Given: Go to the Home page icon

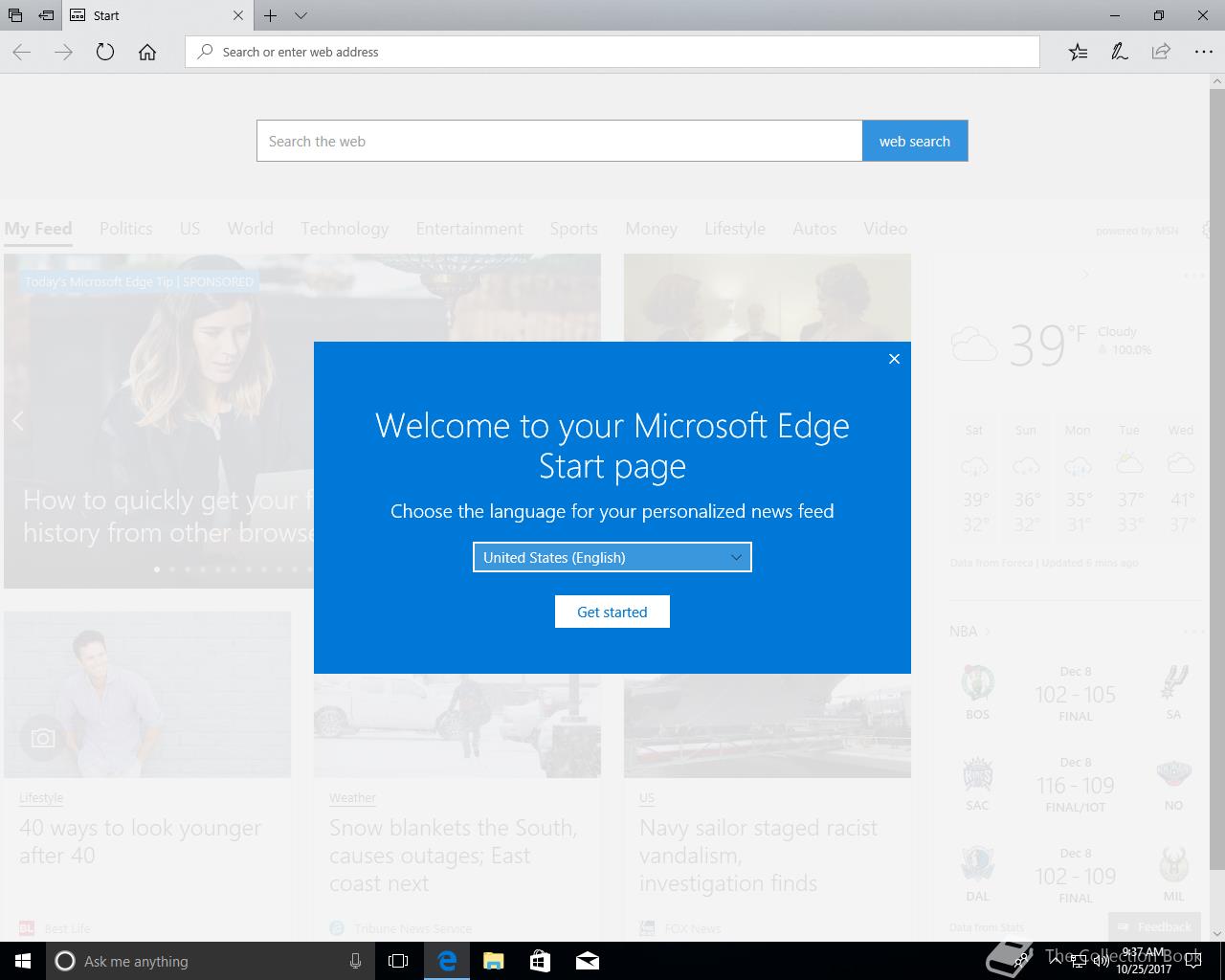Looking at the screenshot, I should coord(147,53).
